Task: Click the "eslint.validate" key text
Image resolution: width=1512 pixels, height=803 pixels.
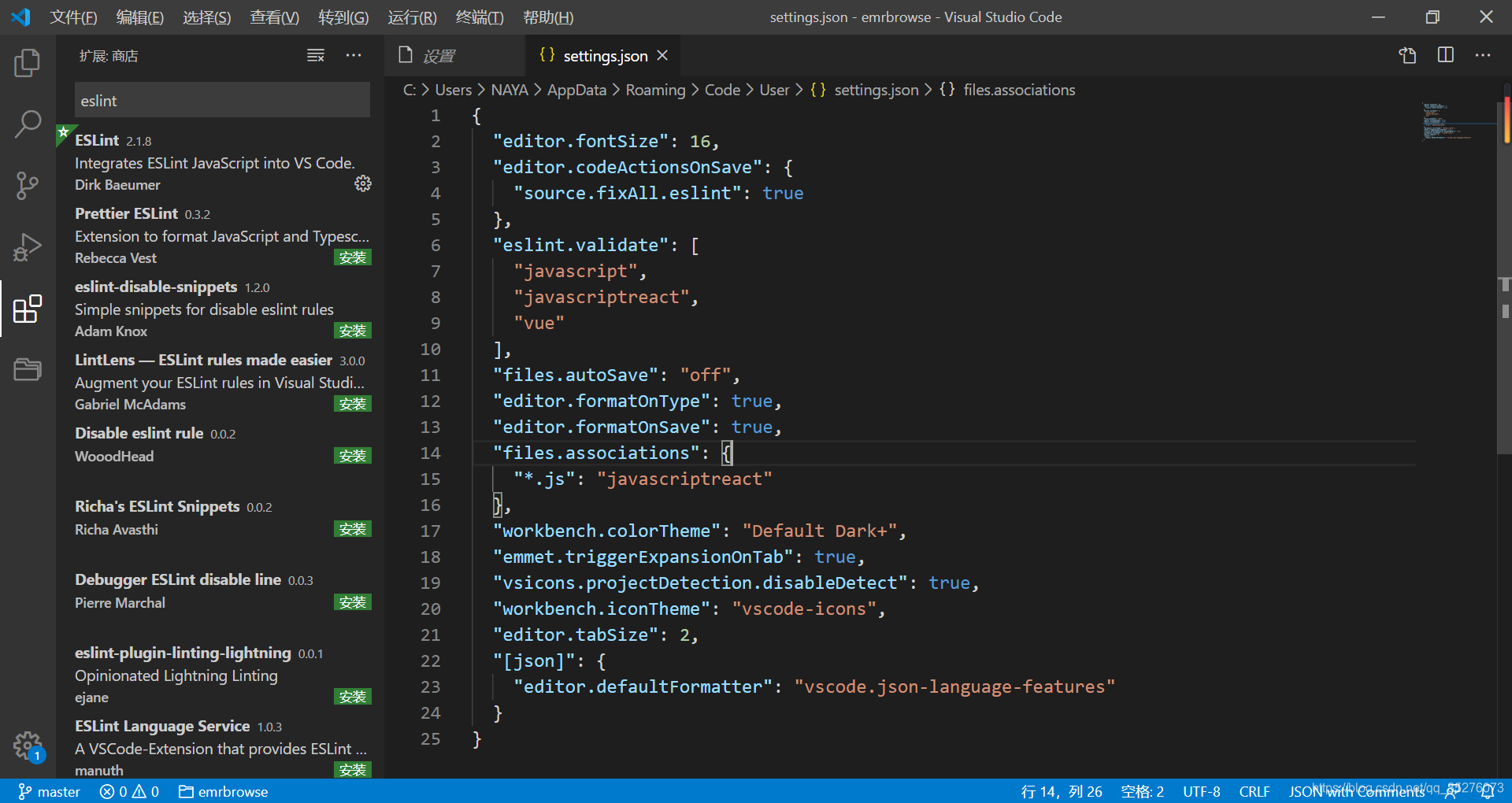Action: [580, 245]
